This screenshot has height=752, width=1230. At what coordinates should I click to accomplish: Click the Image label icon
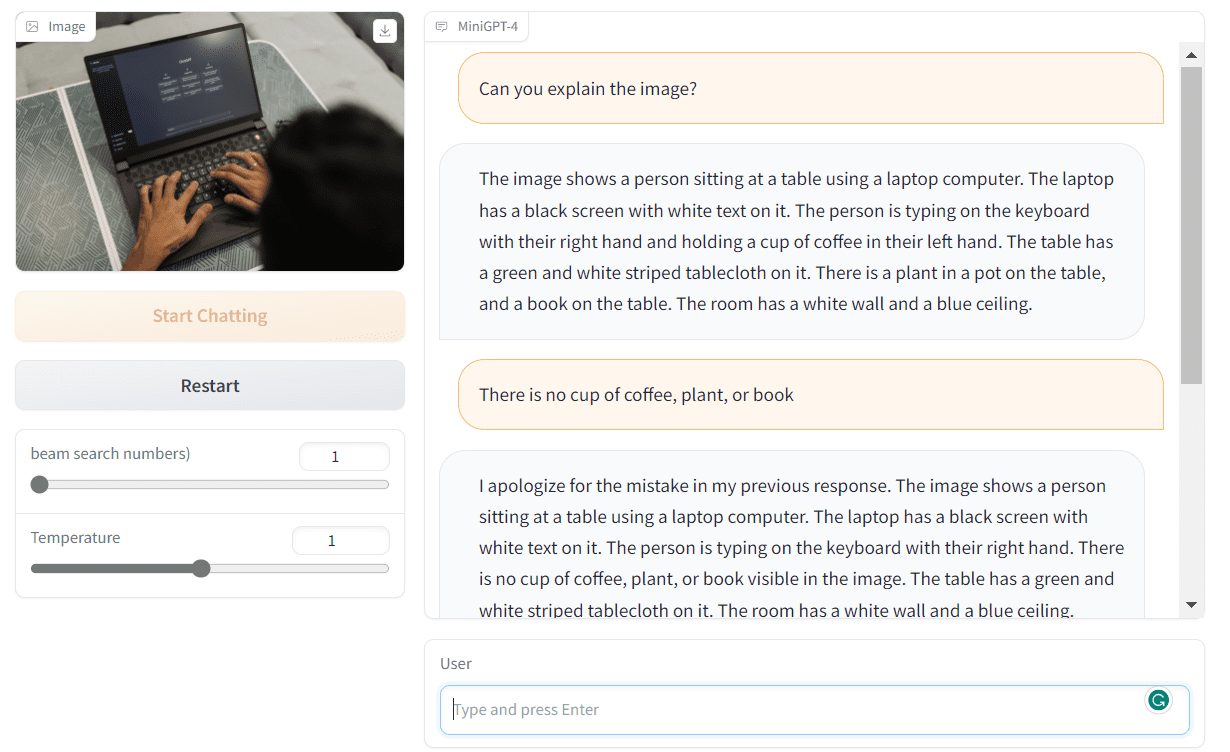[x=32, y=27]
